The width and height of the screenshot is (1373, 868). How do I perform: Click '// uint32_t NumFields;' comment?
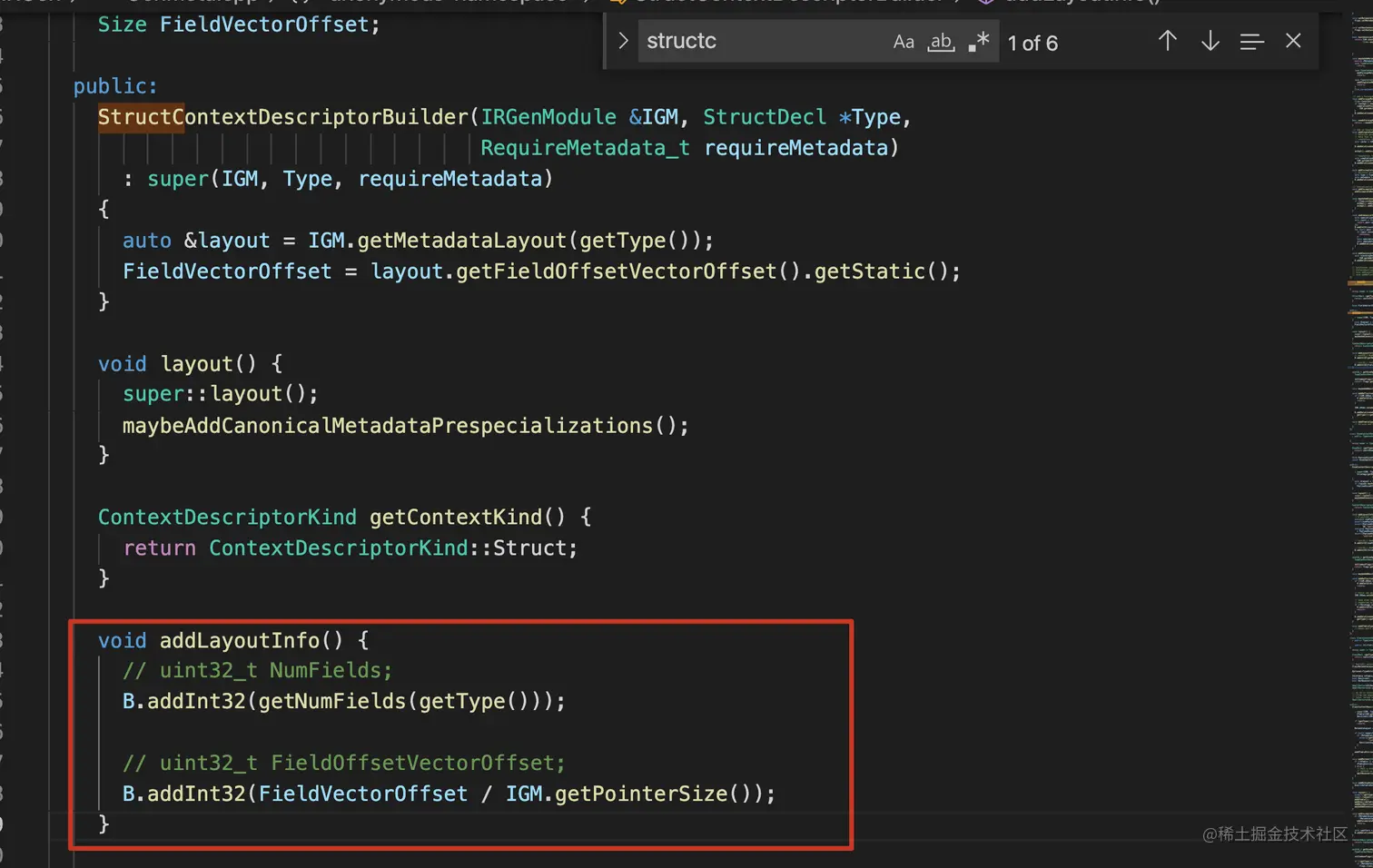click(257, 670)
